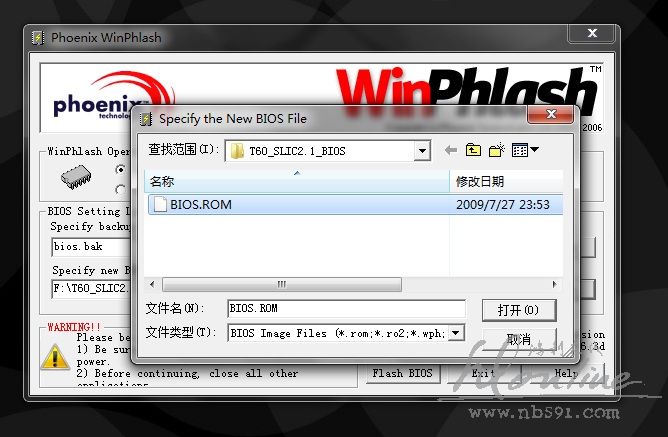Click the bios.bak backup file field
Image resolution: width=668 pixels, height=437 pixels.
point(88,246)
